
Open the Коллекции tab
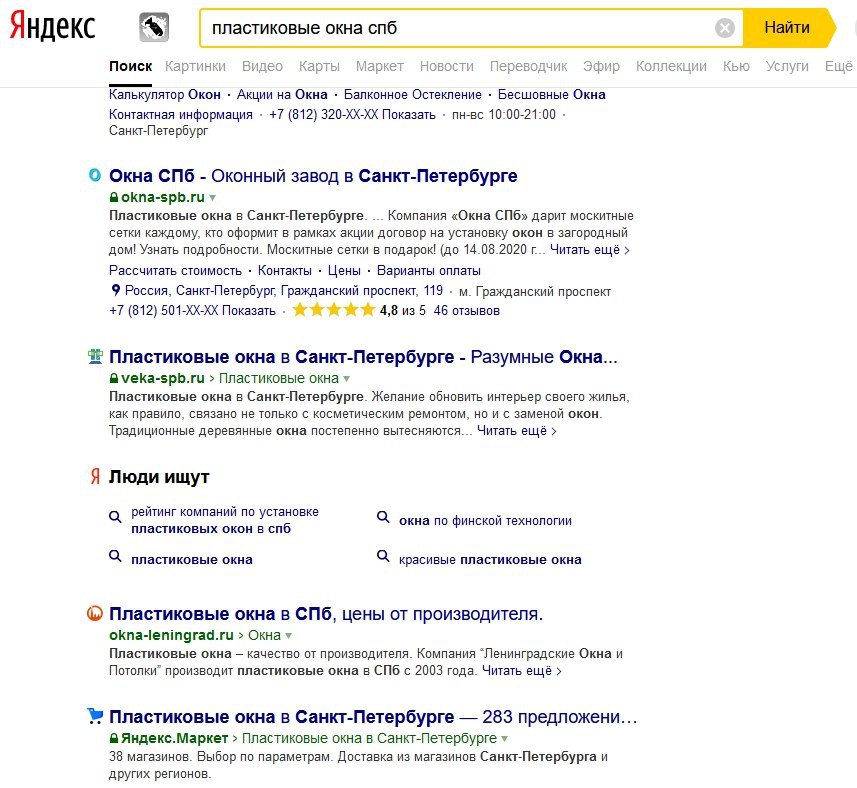[671, 66]
